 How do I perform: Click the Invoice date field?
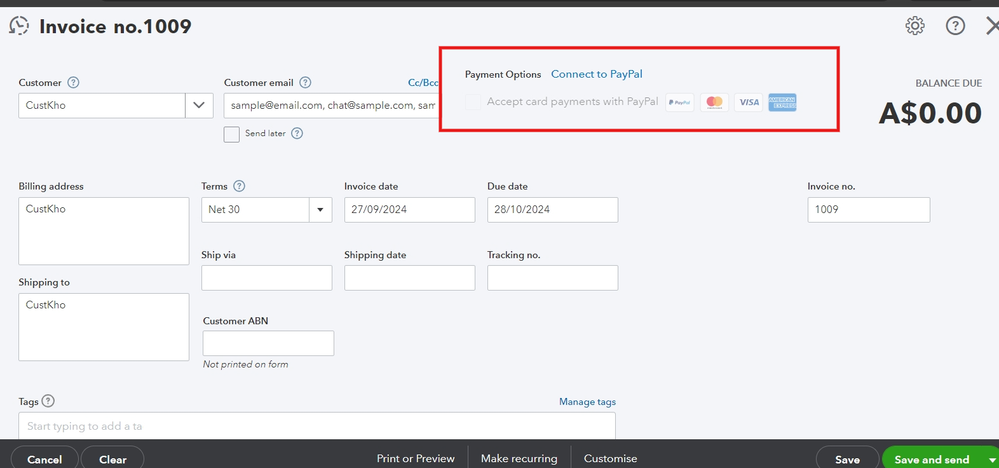tap(410, 209)
